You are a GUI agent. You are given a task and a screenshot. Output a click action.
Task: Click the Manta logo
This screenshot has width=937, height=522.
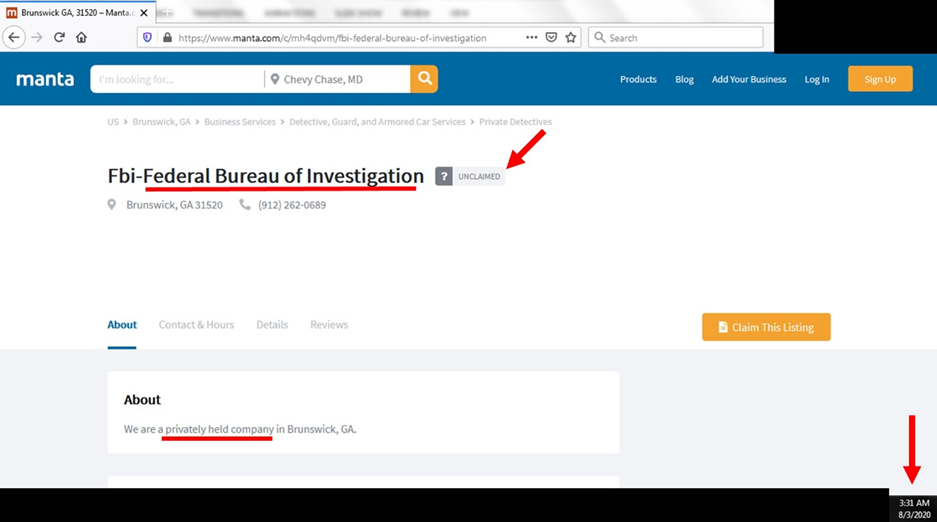[x=45, y=79]
